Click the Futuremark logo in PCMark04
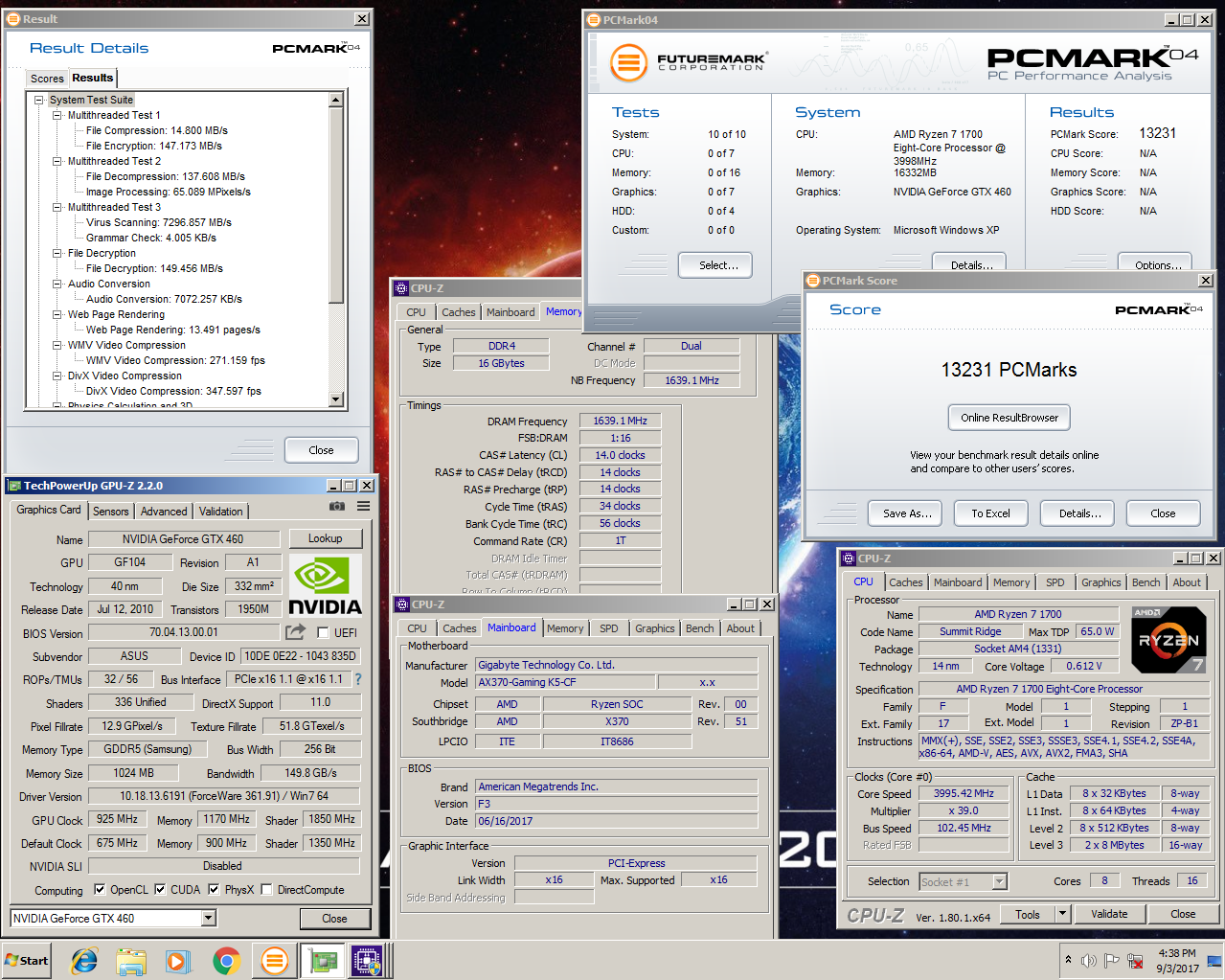Viewport: 1225px width, 980px height. tap(689, 63)
